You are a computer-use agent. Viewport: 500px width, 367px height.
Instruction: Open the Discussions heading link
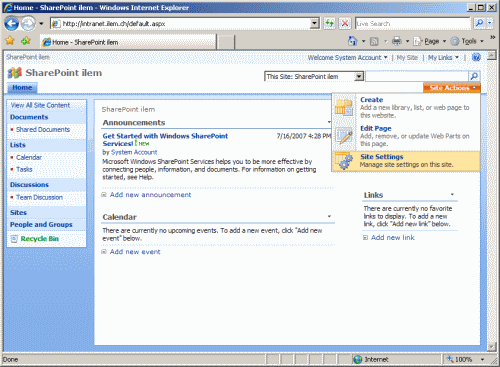pyautogui.click(x=29, y=185)
